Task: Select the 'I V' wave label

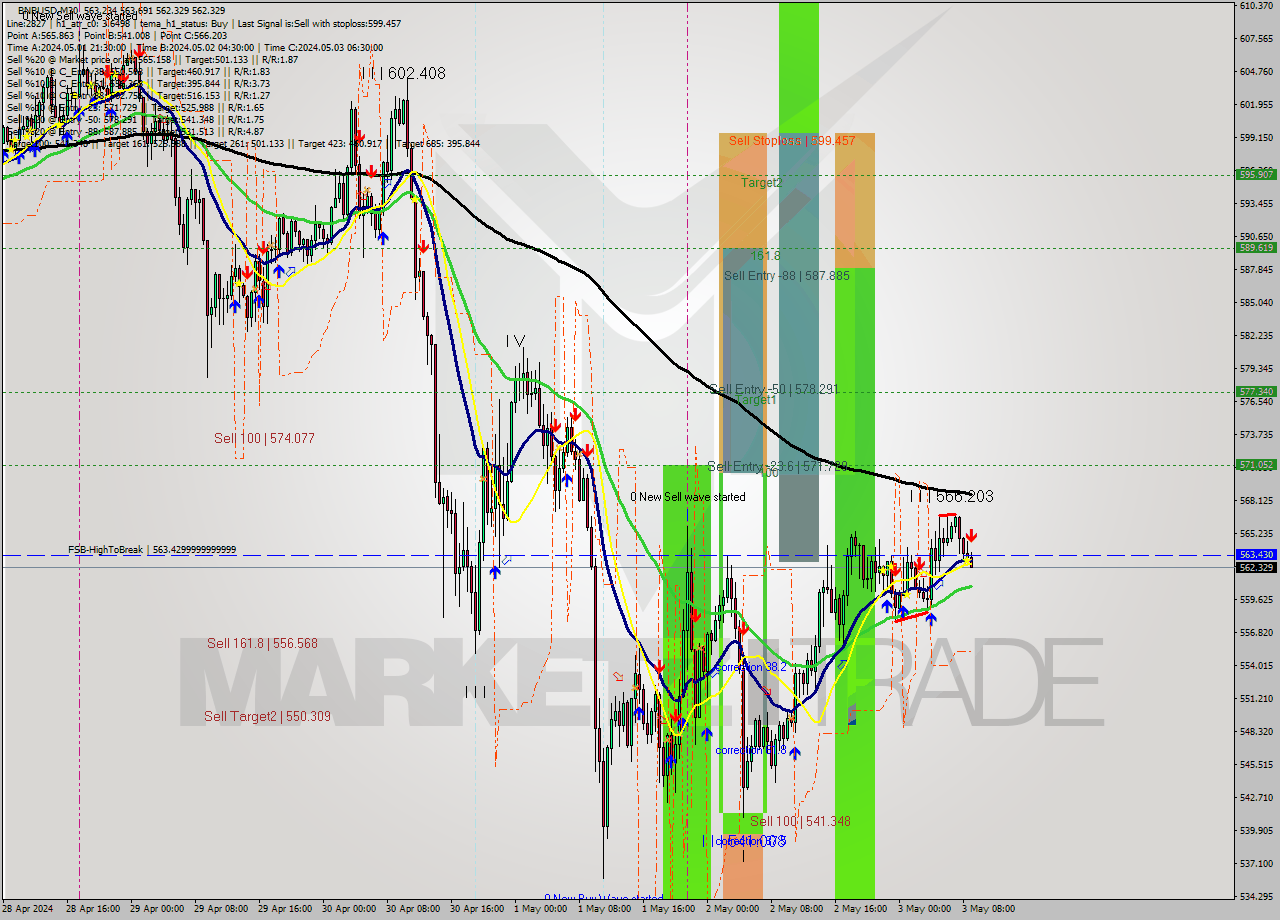Action: tap(515, 341)
